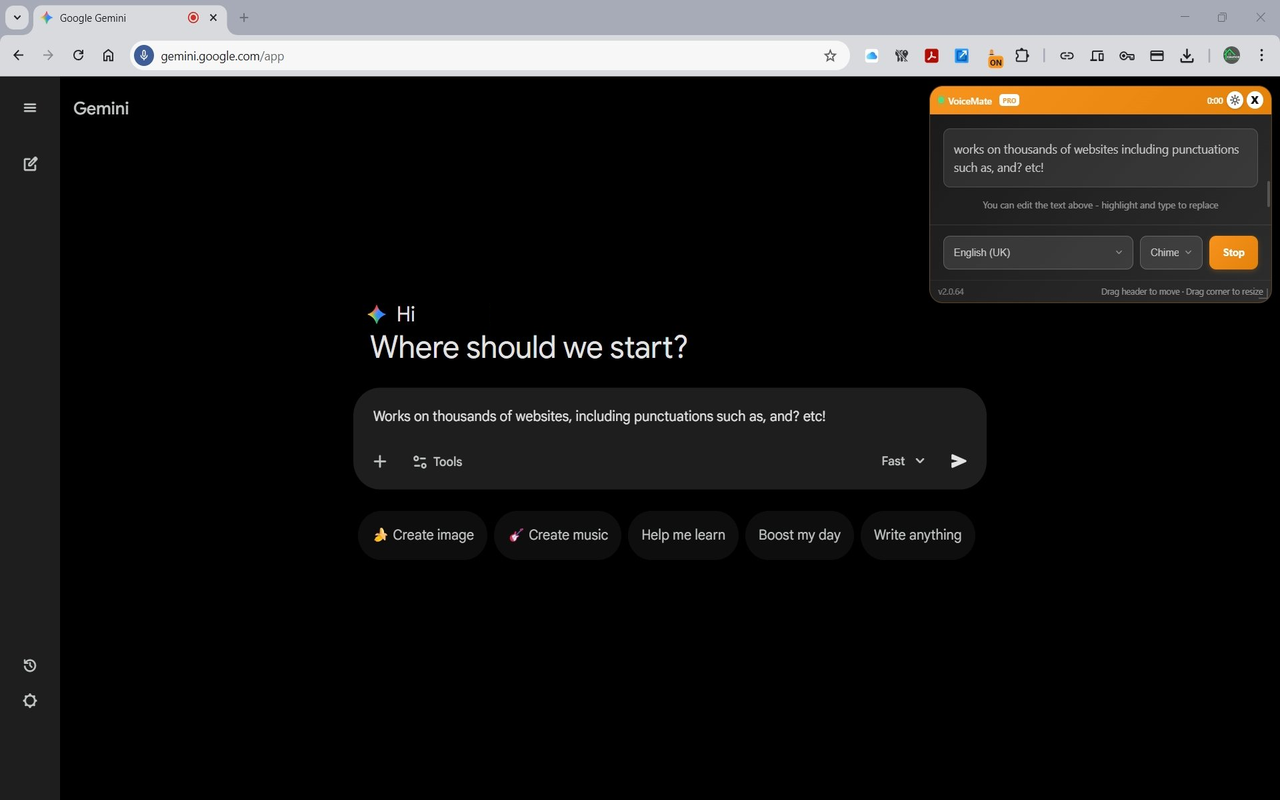Click the VoiceMate 0:00 timer
1280x800 pixels.
(x=1215, y=100)
